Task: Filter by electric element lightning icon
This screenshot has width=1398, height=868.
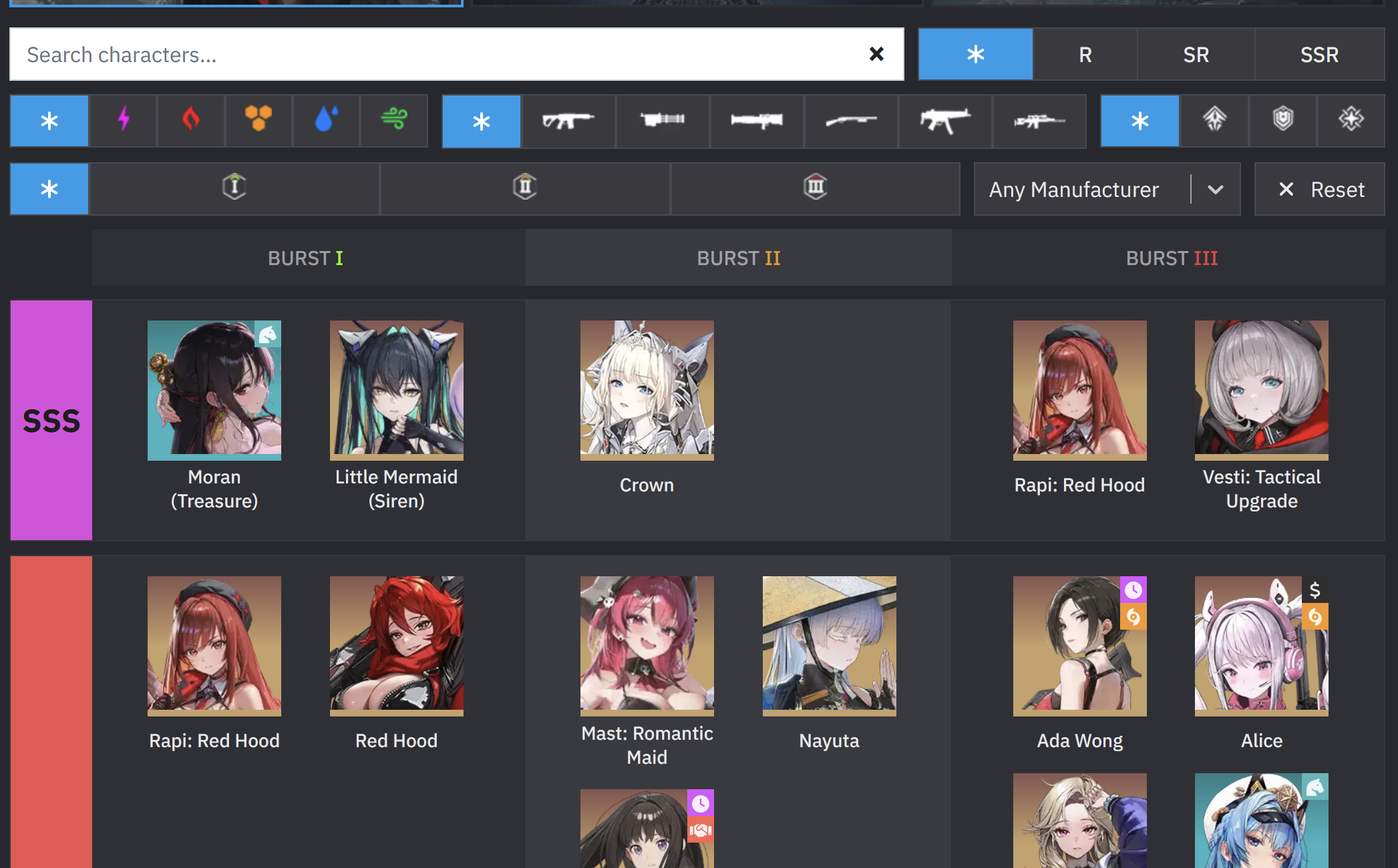Action: (x=124, y=121)
